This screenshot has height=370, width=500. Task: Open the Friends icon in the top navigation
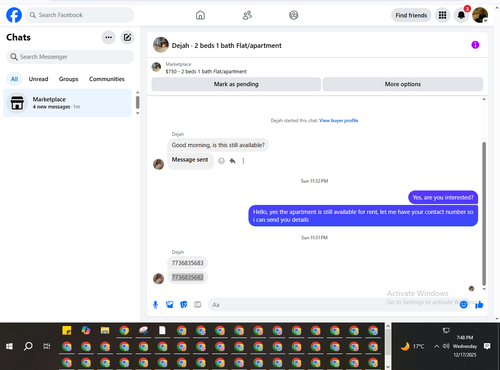click(x=247, y=15)
